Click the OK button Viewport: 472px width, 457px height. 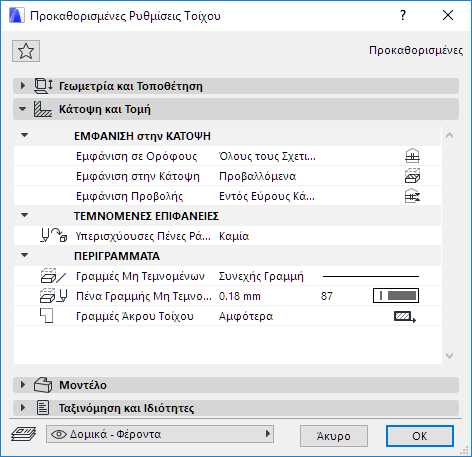click(x=420, y=436)
